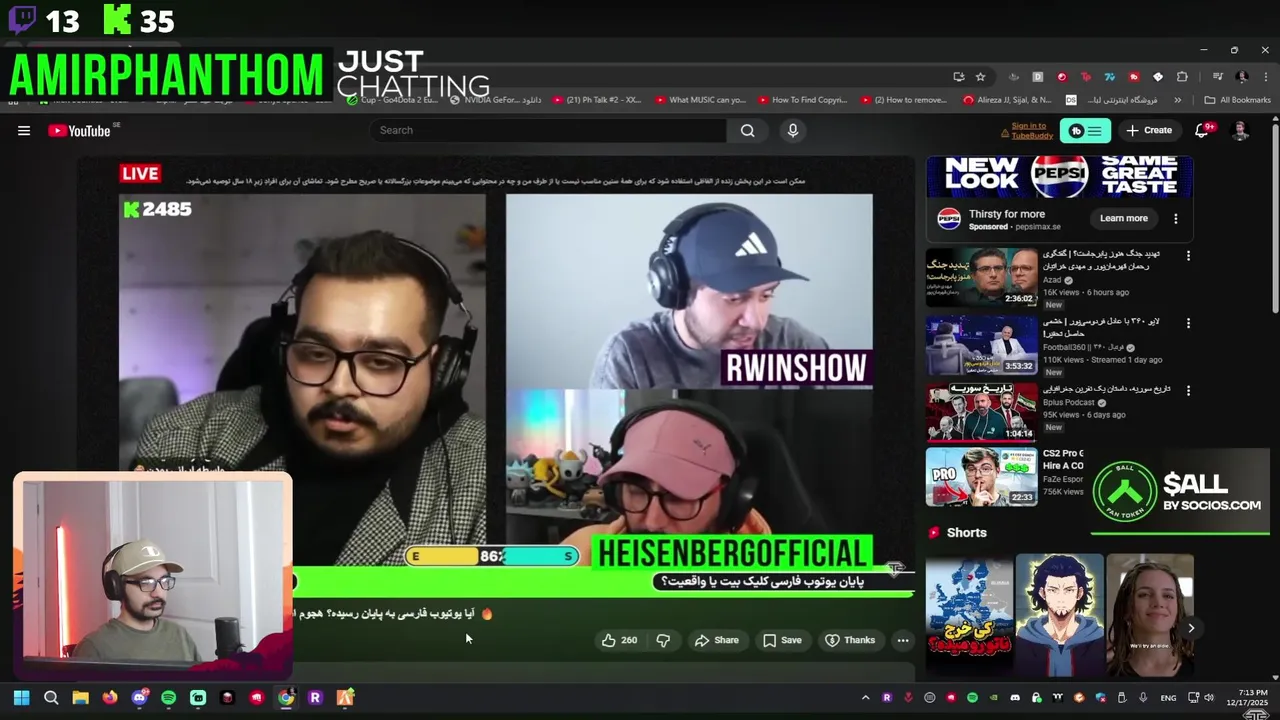1280x720 pixels.
Task: Open the Bplus Podcast 1:04:14 thumbnail
Action: pos(982,412)
